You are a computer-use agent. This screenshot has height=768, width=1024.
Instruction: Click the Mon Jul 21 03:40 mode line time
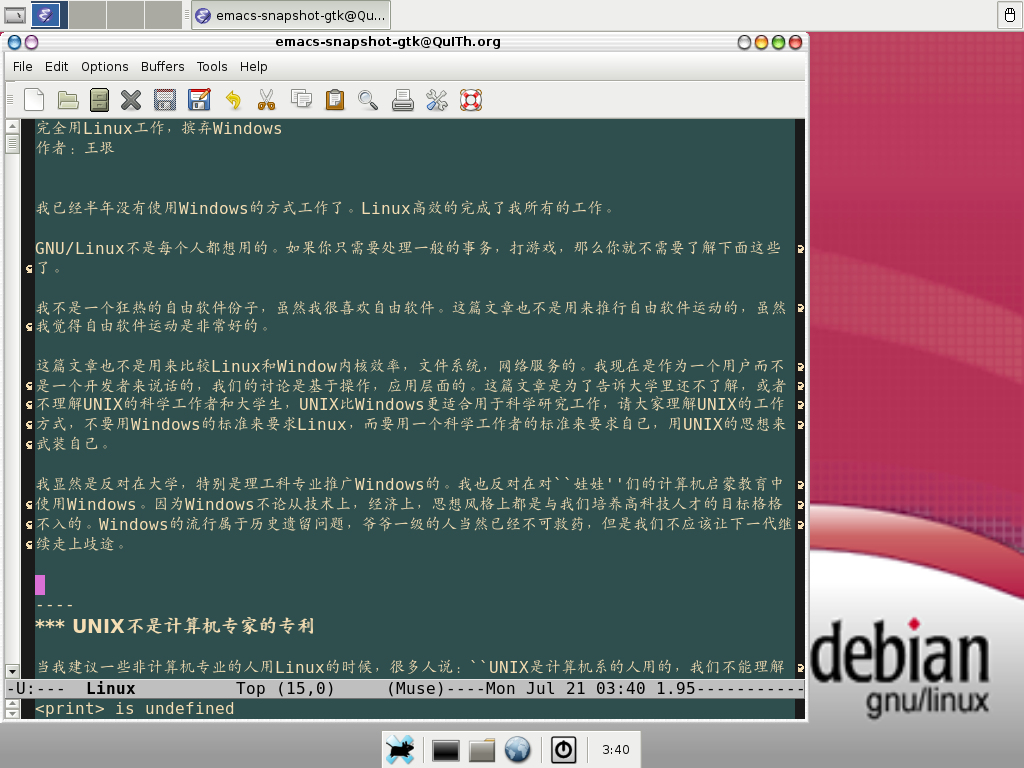(566, 688)
